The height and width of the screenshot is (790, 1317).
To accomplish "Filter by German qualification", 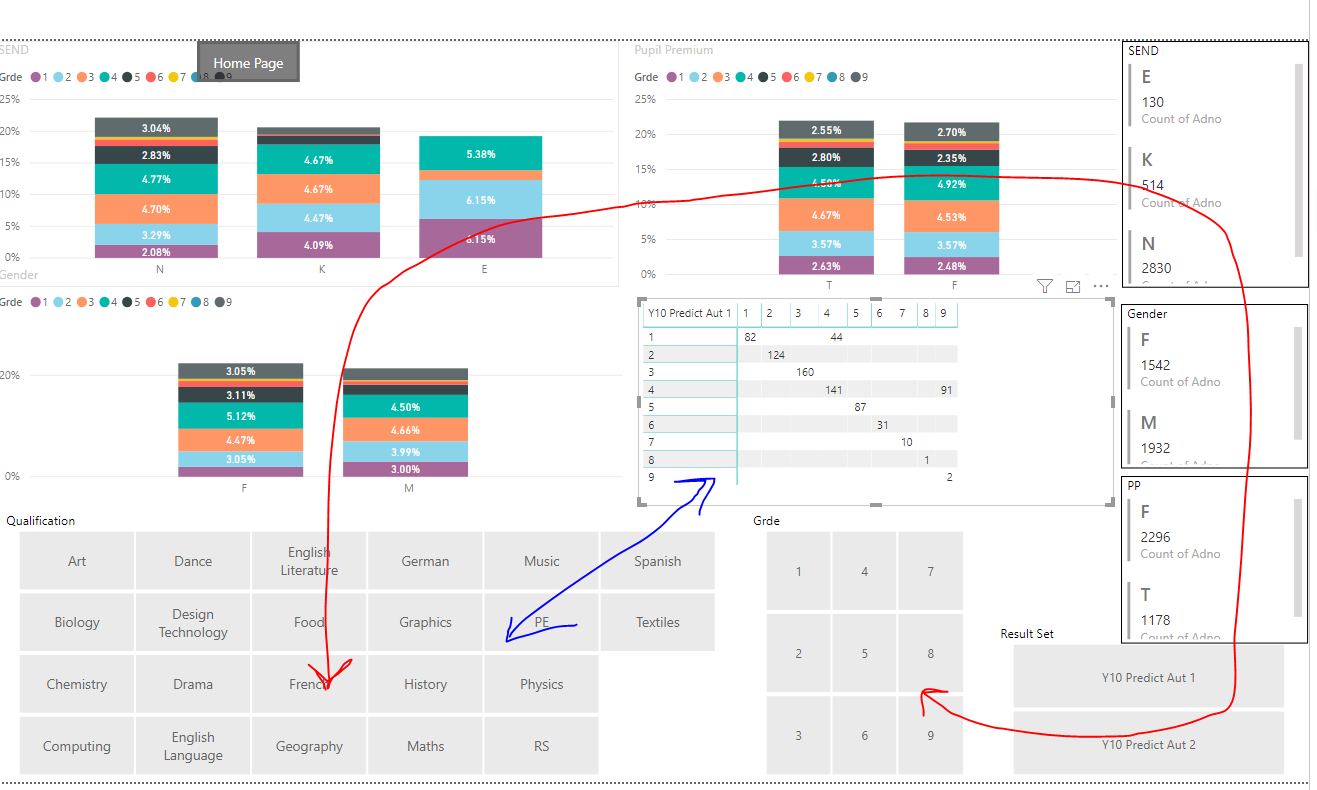I will (x=425, y=561).
